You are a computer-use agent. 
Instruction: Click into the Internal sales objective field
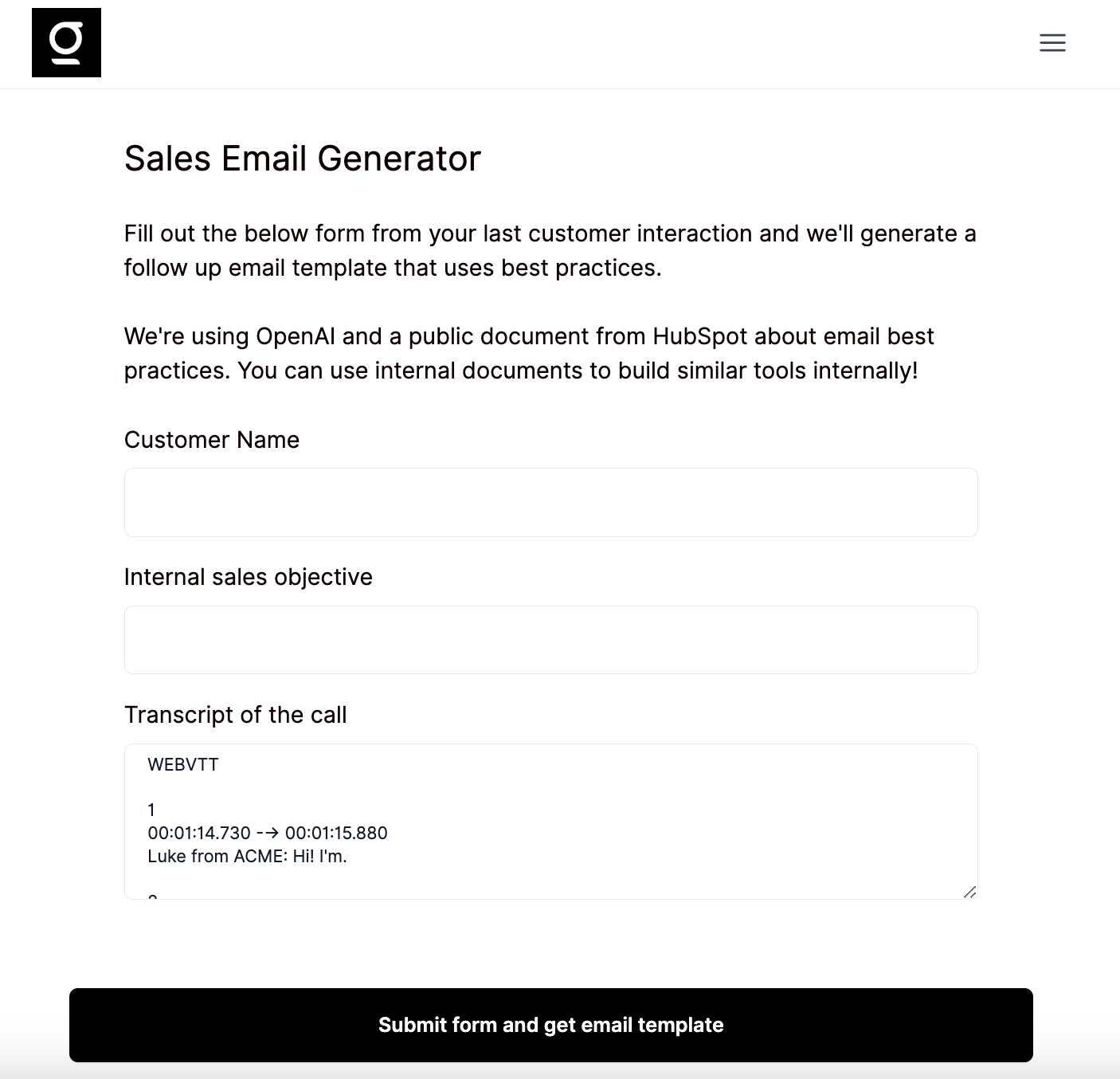click(550, 640)
